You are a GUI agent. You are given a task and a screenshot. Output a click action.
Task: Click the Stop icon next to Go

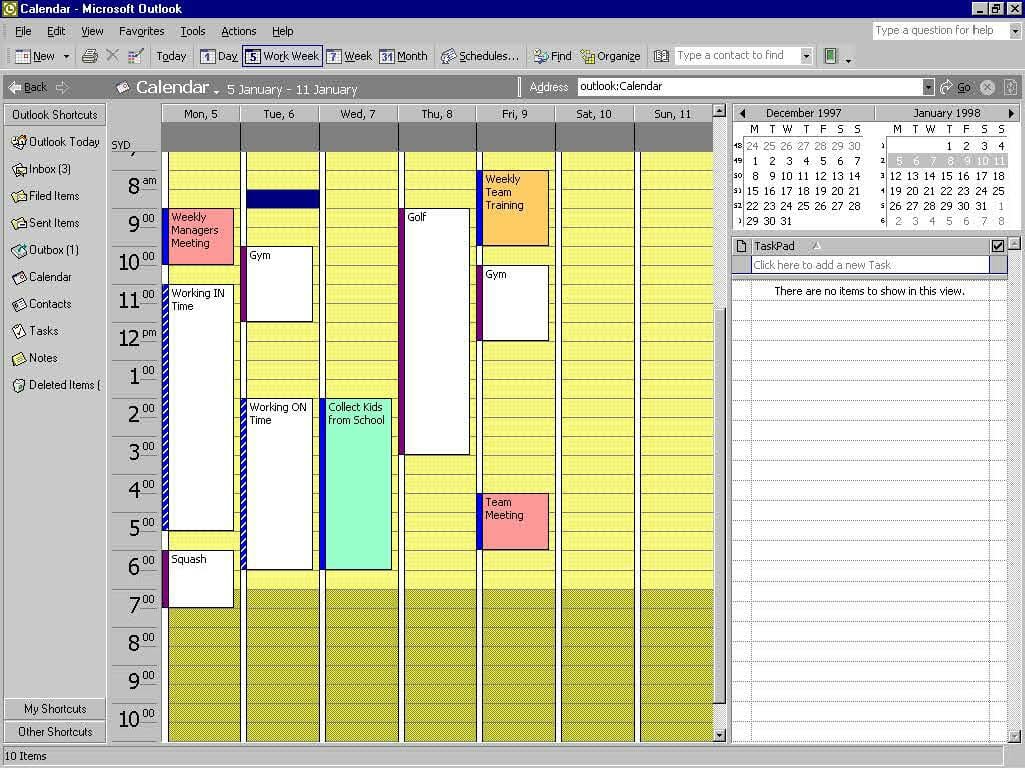coord(987,87)
